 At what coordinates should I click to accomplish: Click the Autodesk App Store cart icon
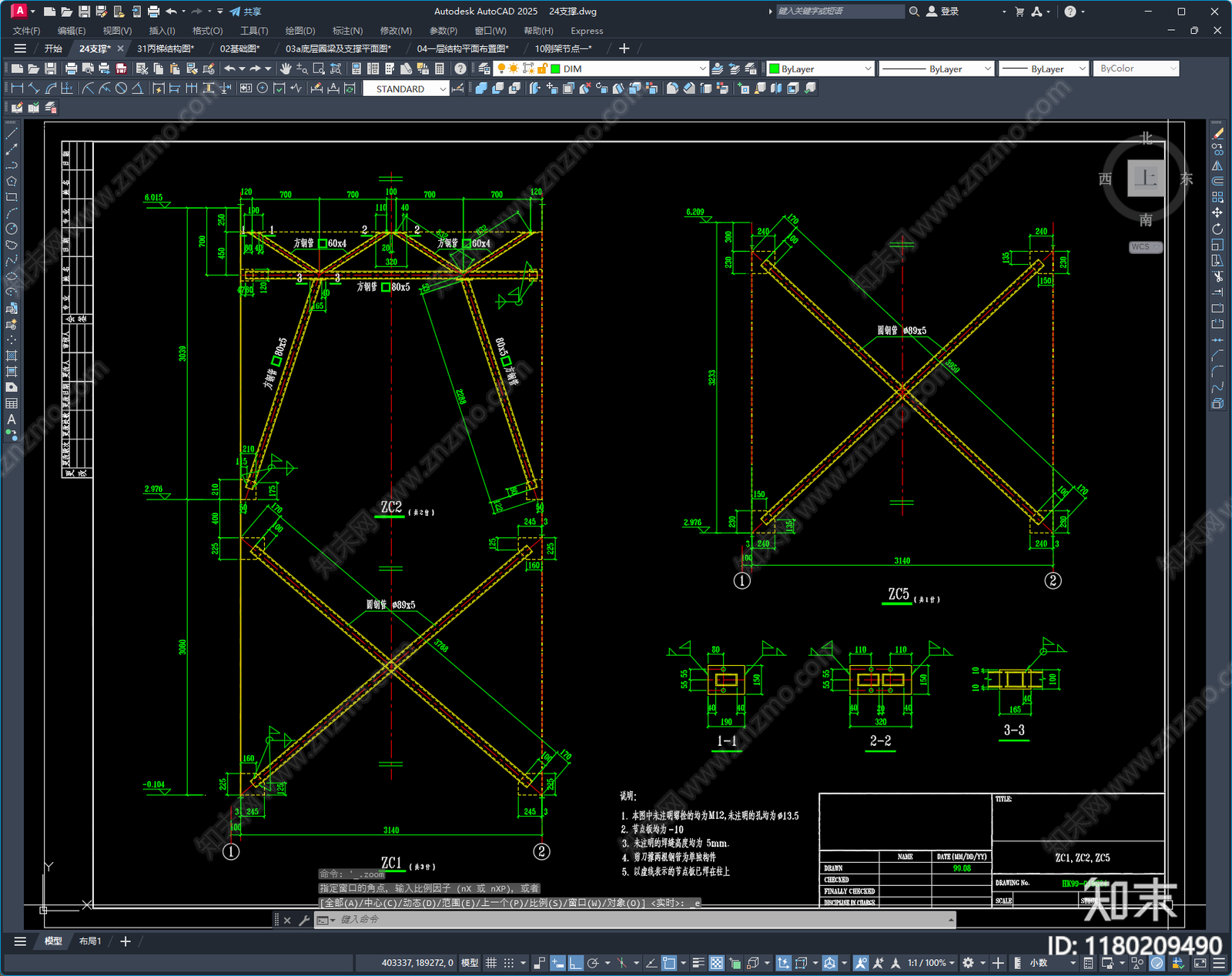(1019, 12)
